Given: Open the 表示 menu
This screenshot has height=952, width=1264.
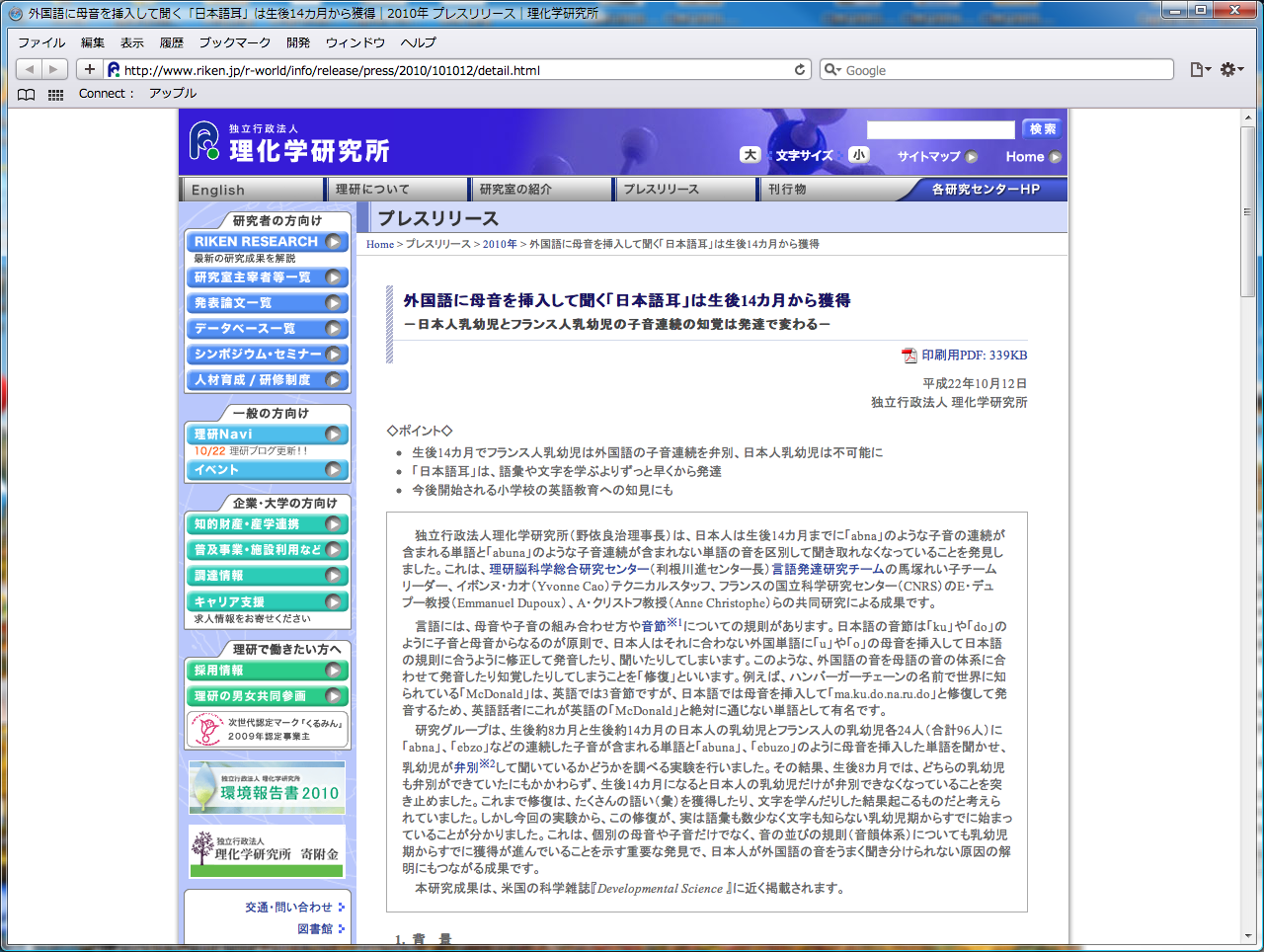Looking at the screenshot, I should (132, 42).
